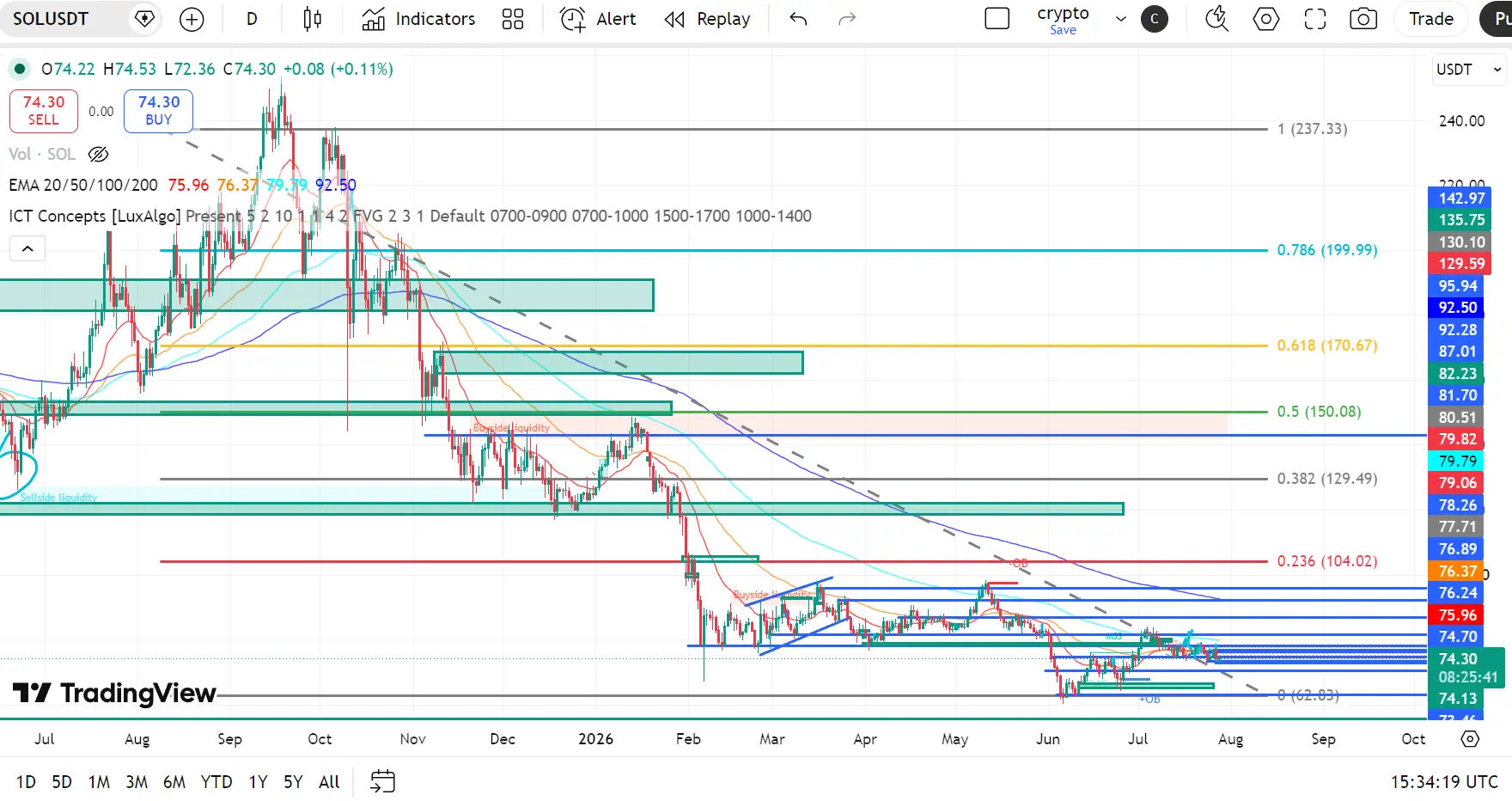Select the All time range

(x=329, y=782)
